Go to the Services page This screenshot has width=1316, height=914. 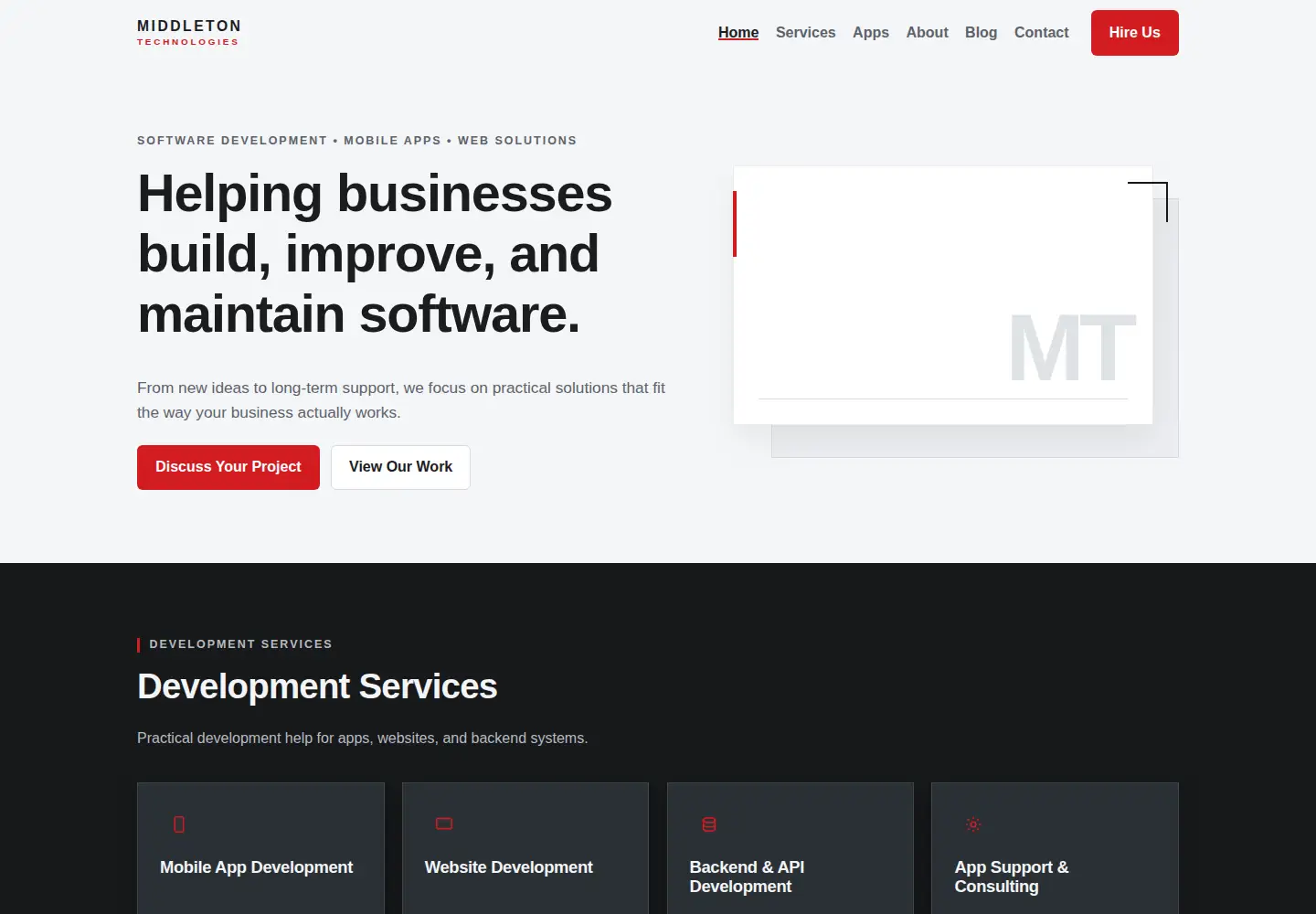pyautogui.click(x=805, y=32)
